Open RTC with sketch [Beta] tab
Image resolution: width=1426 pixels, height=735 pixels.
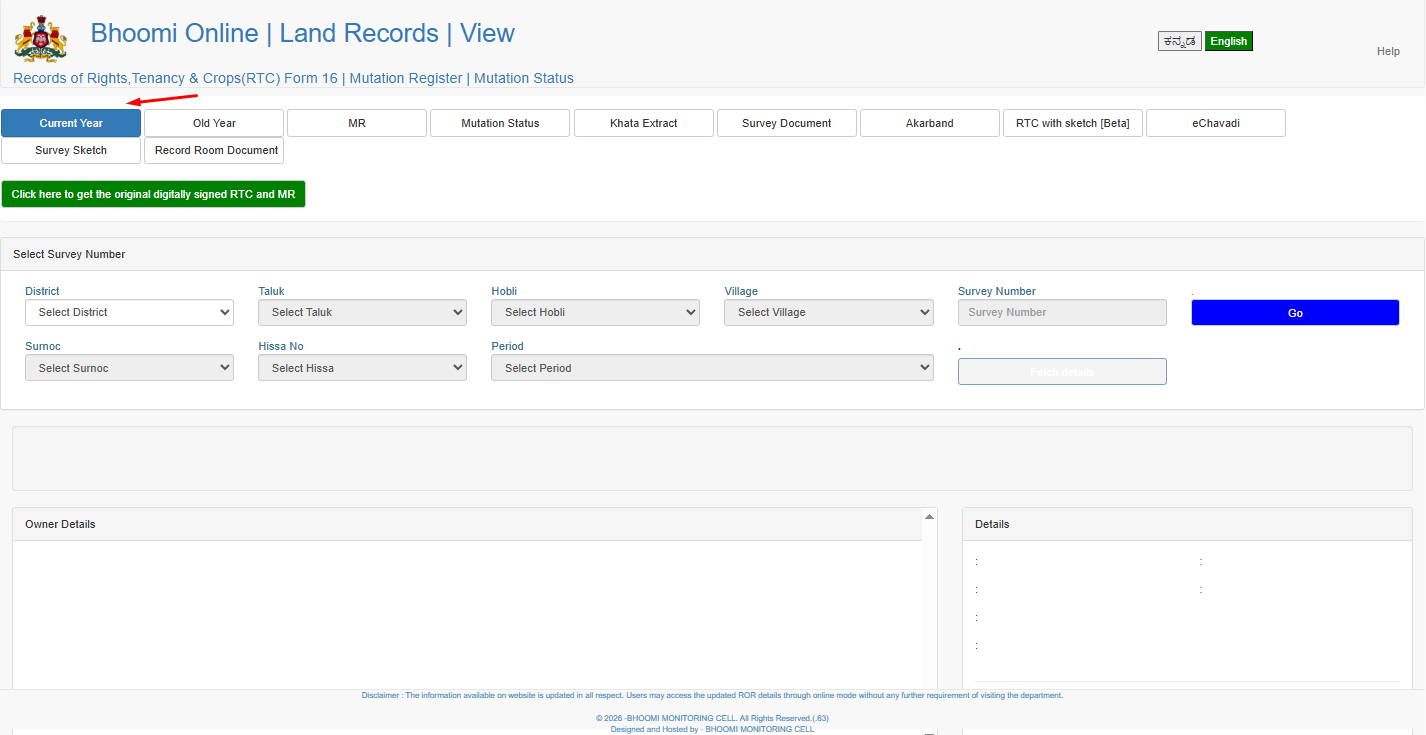click(1073, 123)
